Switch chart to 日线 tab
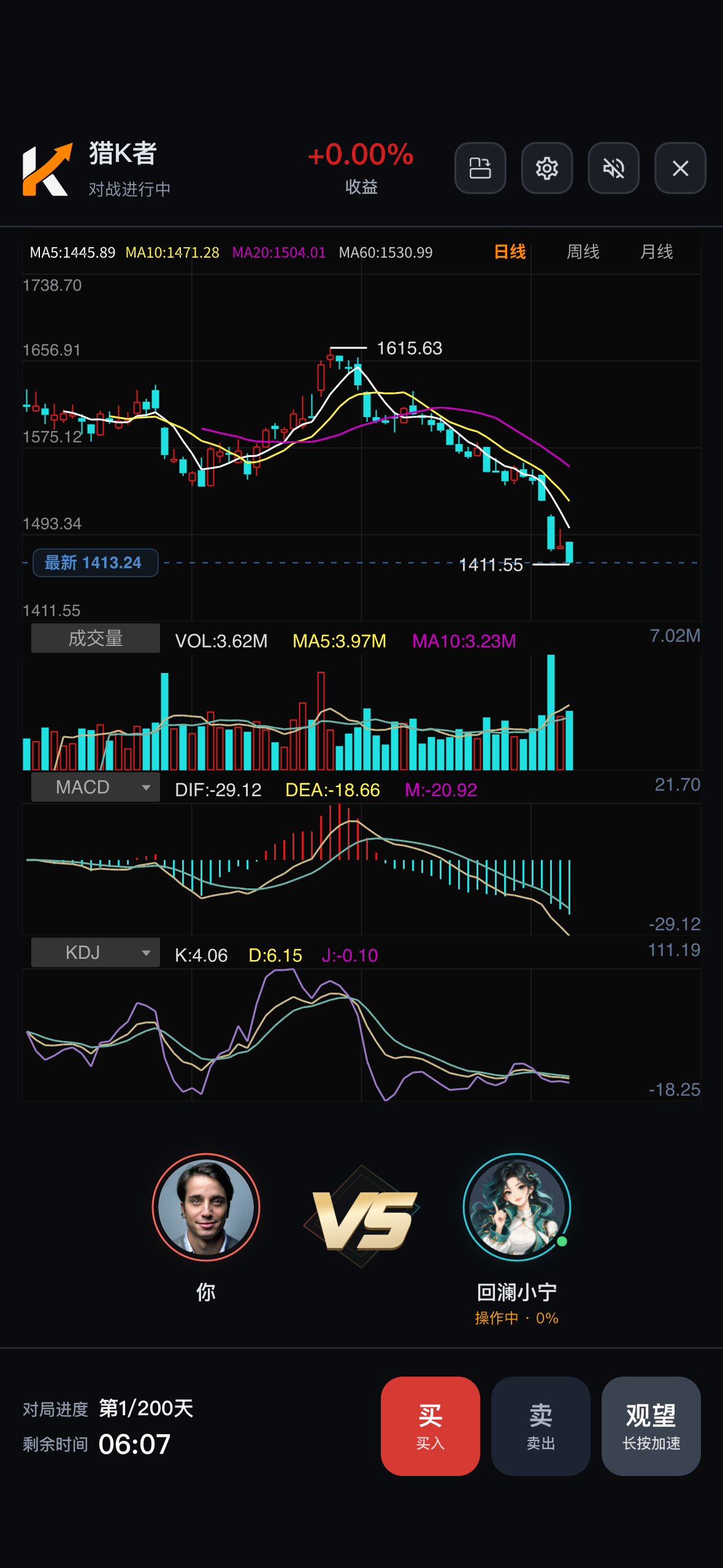Viewport: 723px width, 1568px height. coord(510,252)
